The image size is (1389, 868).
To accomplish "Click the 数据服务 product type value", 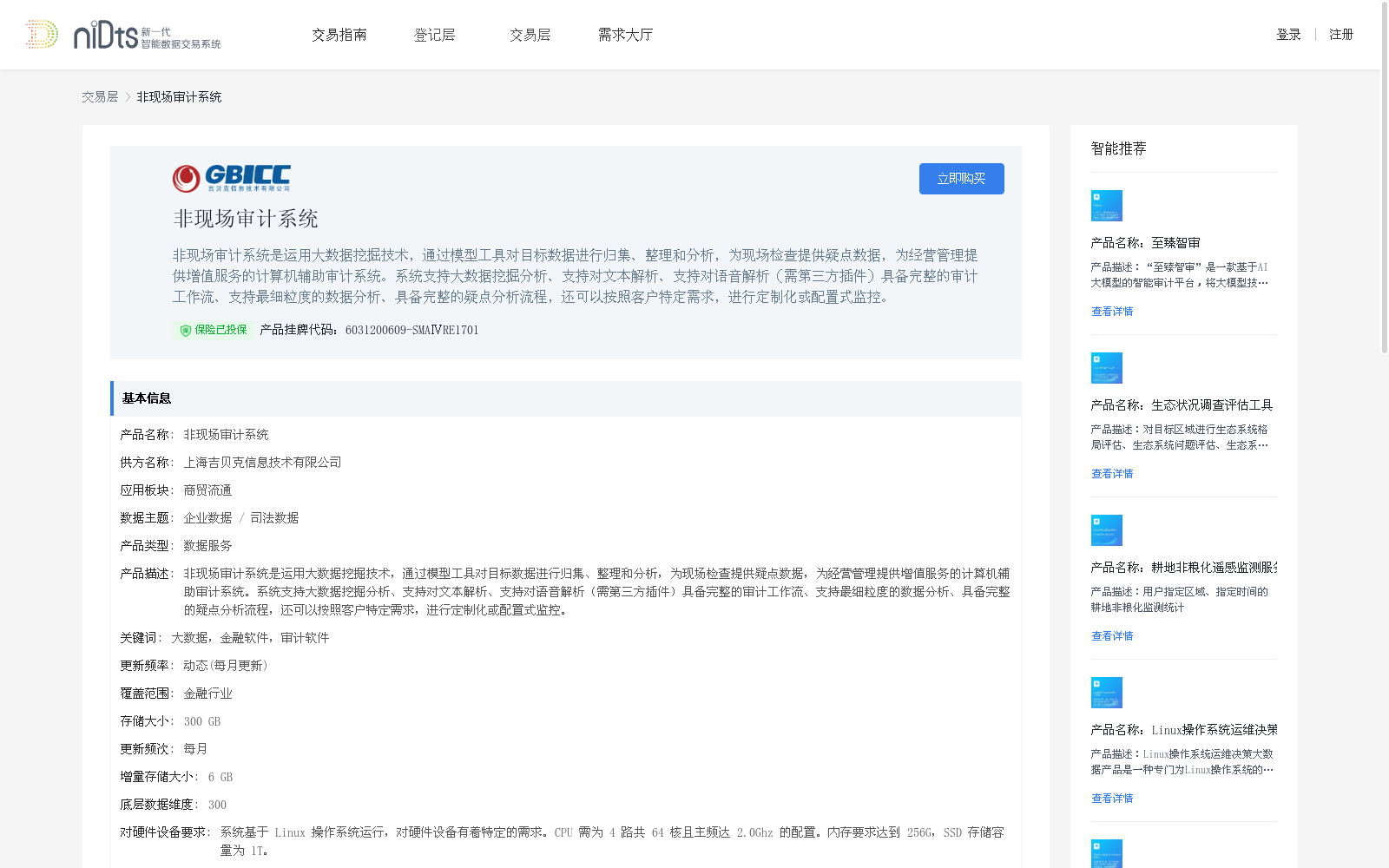I will click(207, 546).
